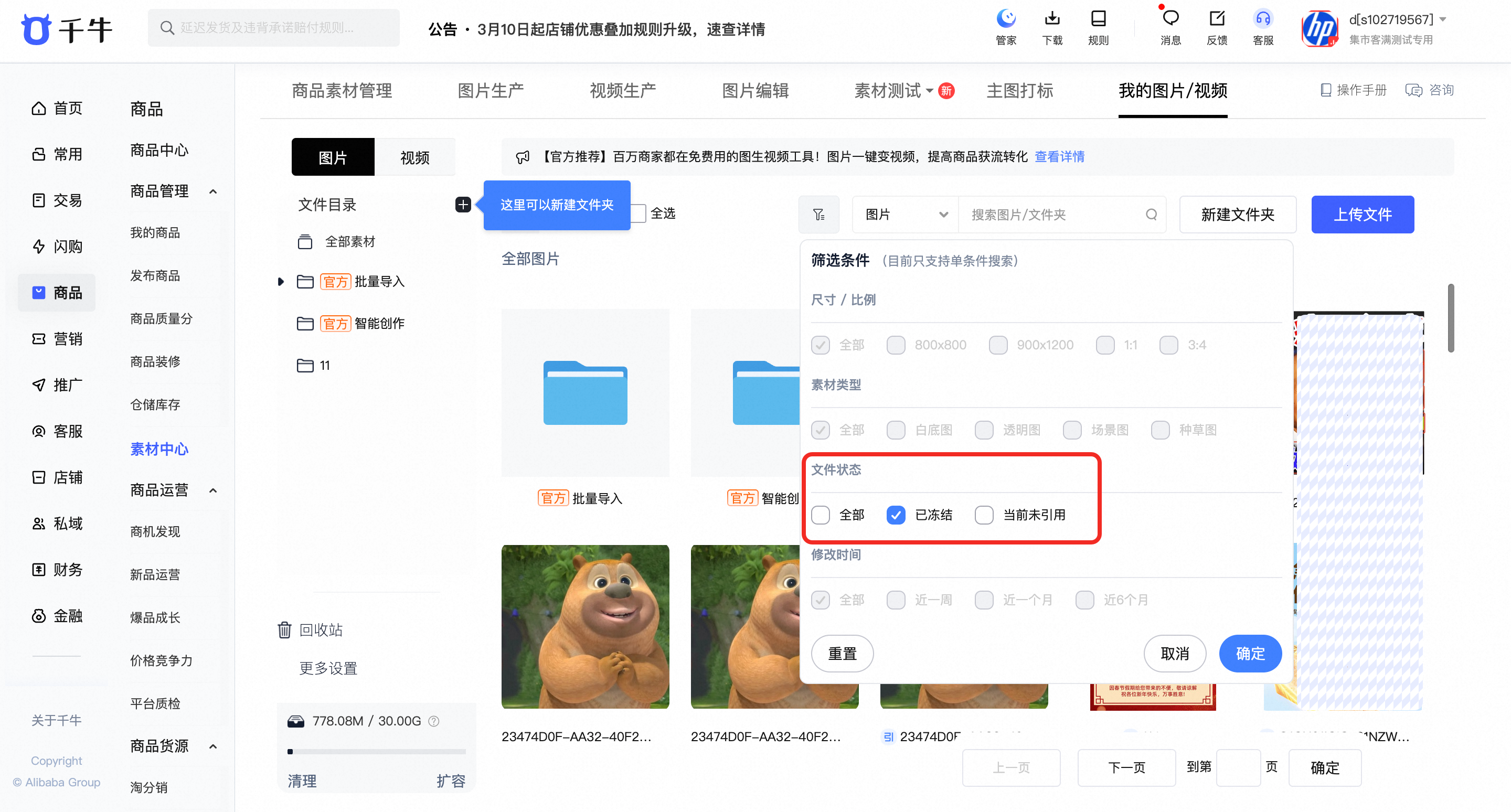The height and width of the screenshot is (812, 1511).
Task: Open 常用 in the sidebar
Action: 56,154
